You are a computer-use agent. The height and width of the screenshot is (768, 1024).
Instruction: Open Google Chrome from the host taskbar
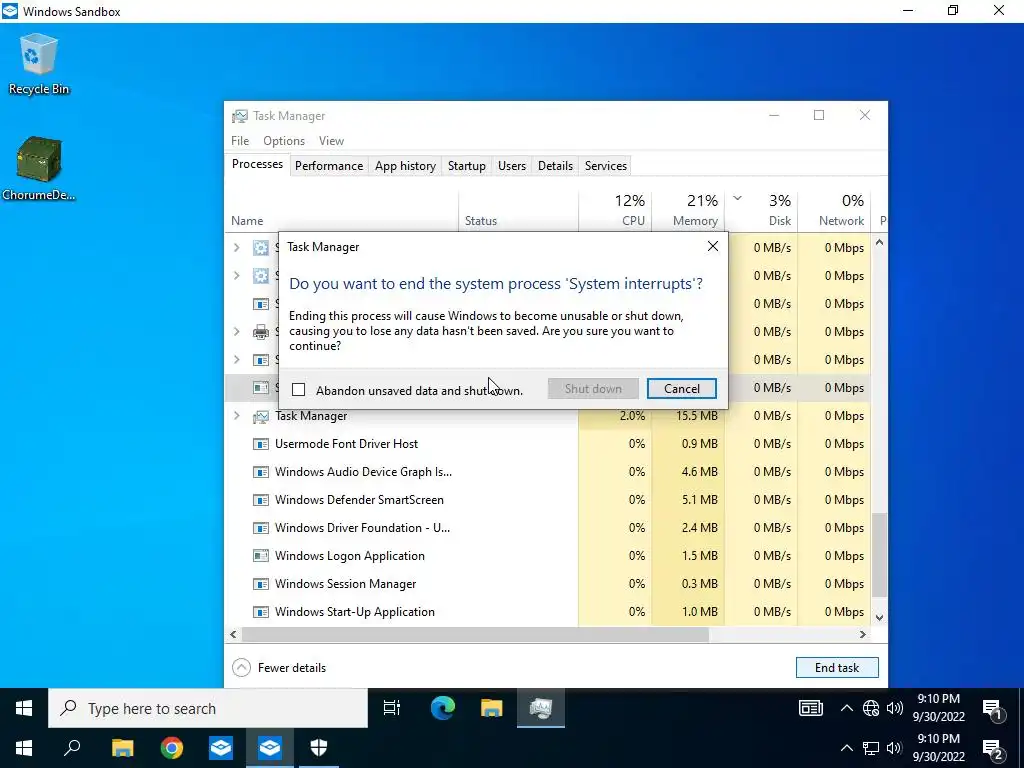172,748
